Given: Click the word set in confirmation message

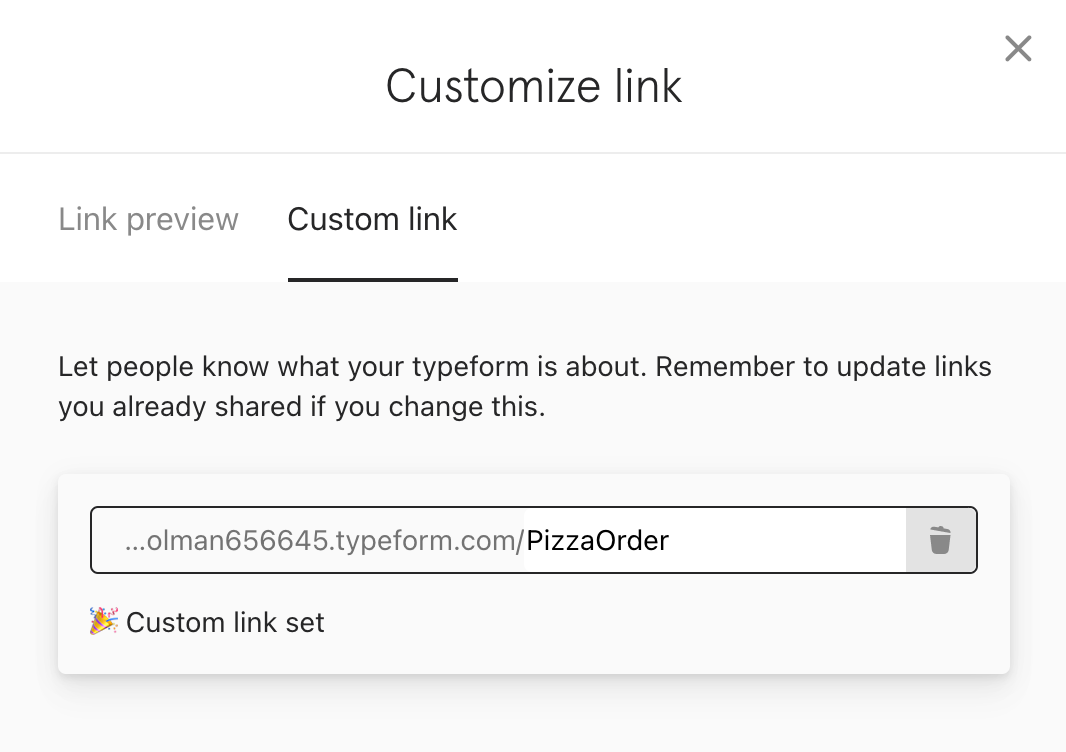Looking at the screenshot, I should coord(305,622).
